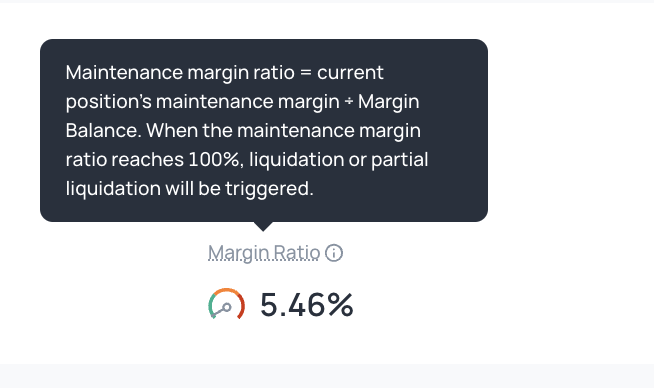This screenshot has height=388, width=654.
Task: Click the info icon beside Margin Ratio
Action: pos(334,253)
